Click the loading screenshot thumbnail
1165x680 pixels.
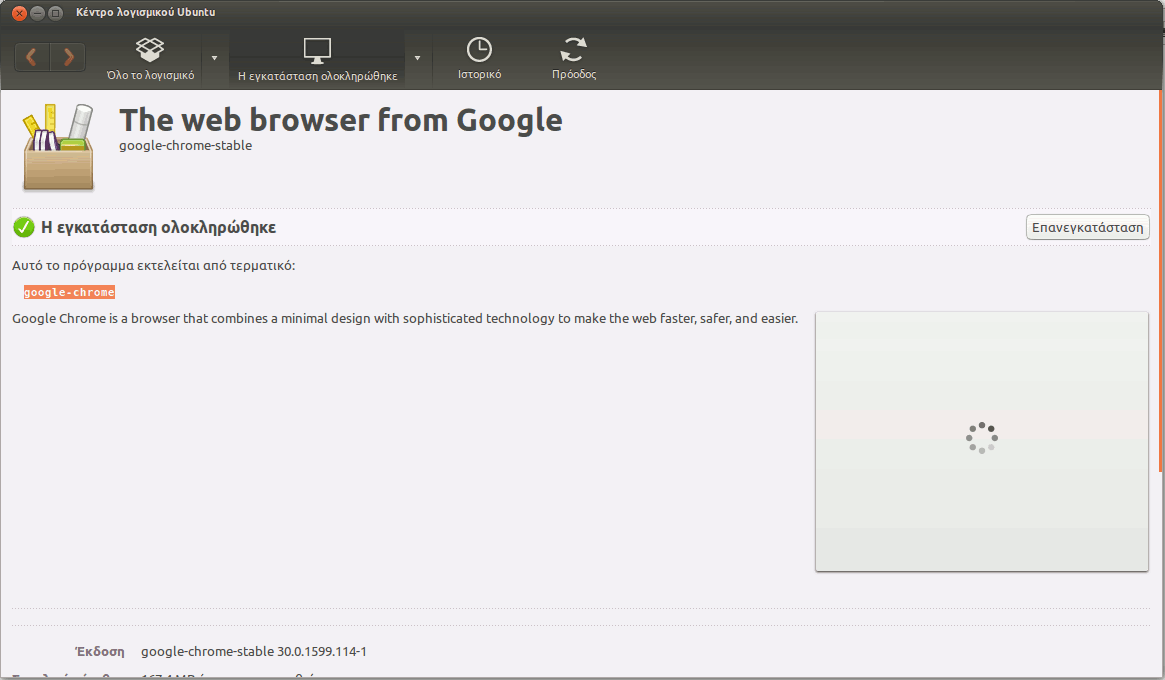[x=981, y=441]
